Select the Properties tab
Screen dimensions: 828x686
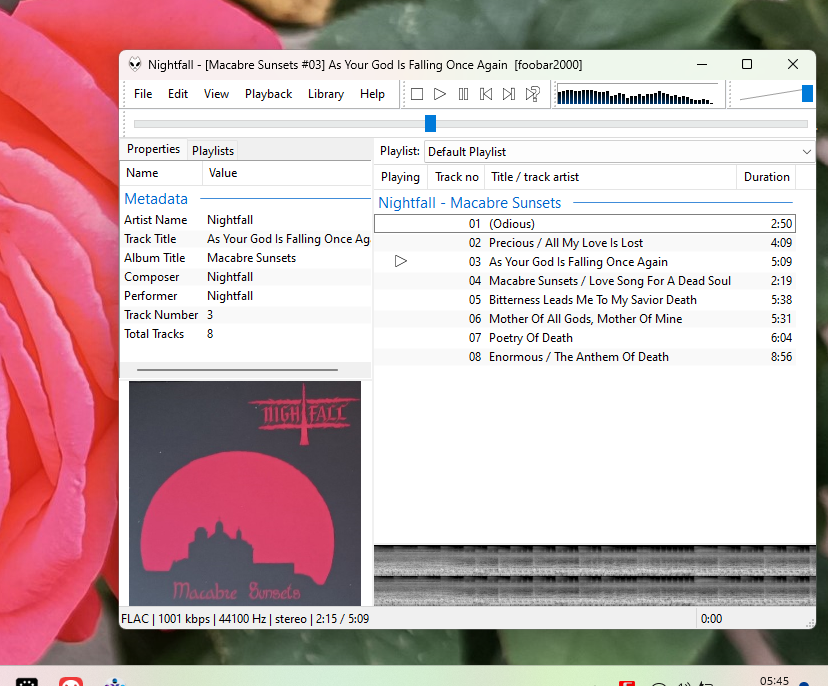point(153,150)
